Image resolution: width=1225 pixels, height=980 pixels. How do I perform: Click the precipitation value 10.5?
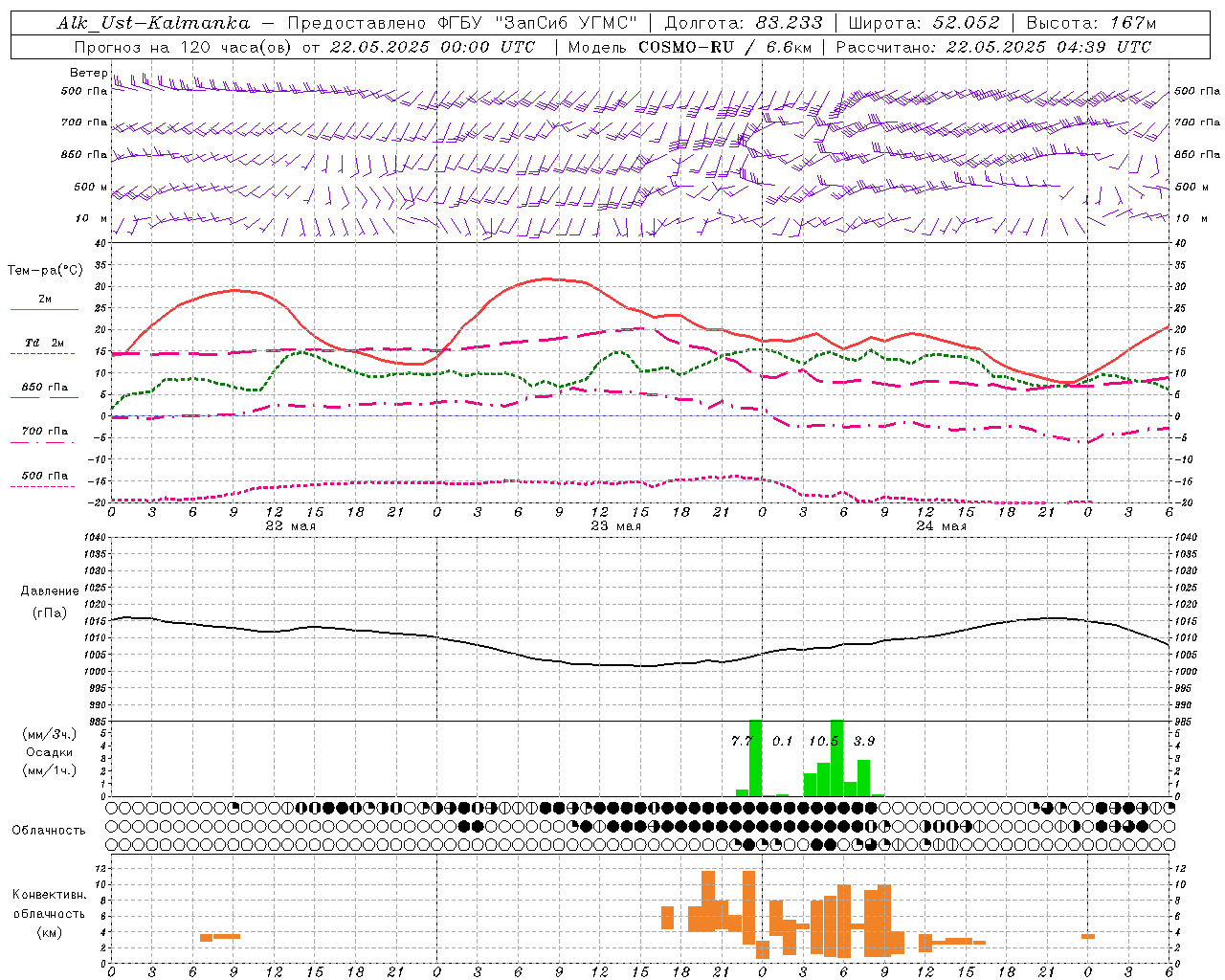(x=823, y=741)
